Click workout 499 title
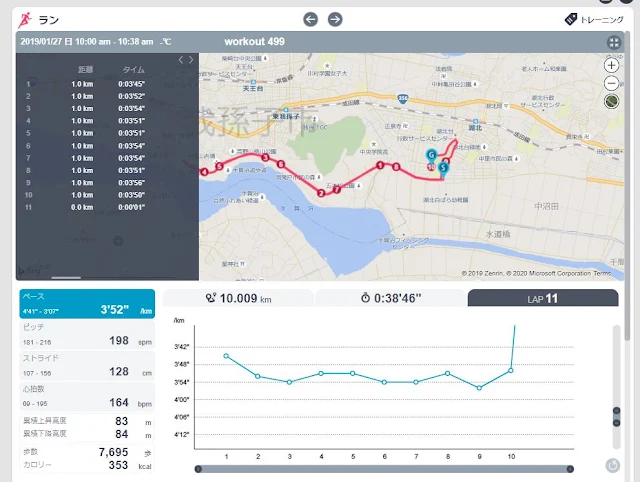This screenshot has width=640, height=482. (254, 42)
